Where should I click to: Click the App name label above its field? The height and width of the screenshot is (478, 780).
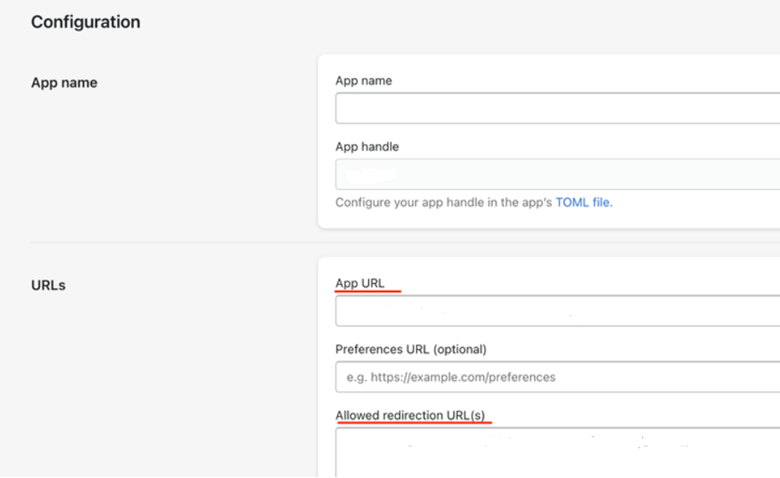click(364, 81)
